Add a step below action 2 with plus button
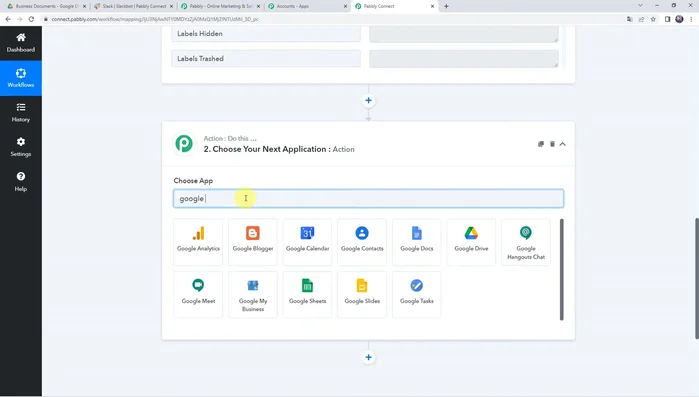The width and height of the screenshot is (699, 397). point(368,357)
